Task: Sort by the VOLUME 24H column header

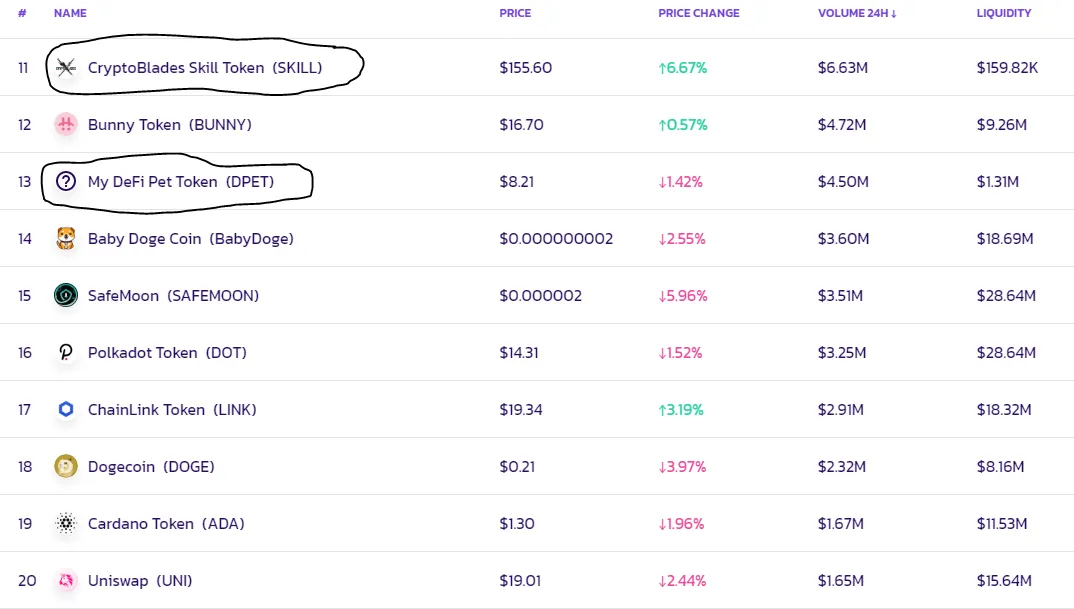Action: tap(857, 13)
